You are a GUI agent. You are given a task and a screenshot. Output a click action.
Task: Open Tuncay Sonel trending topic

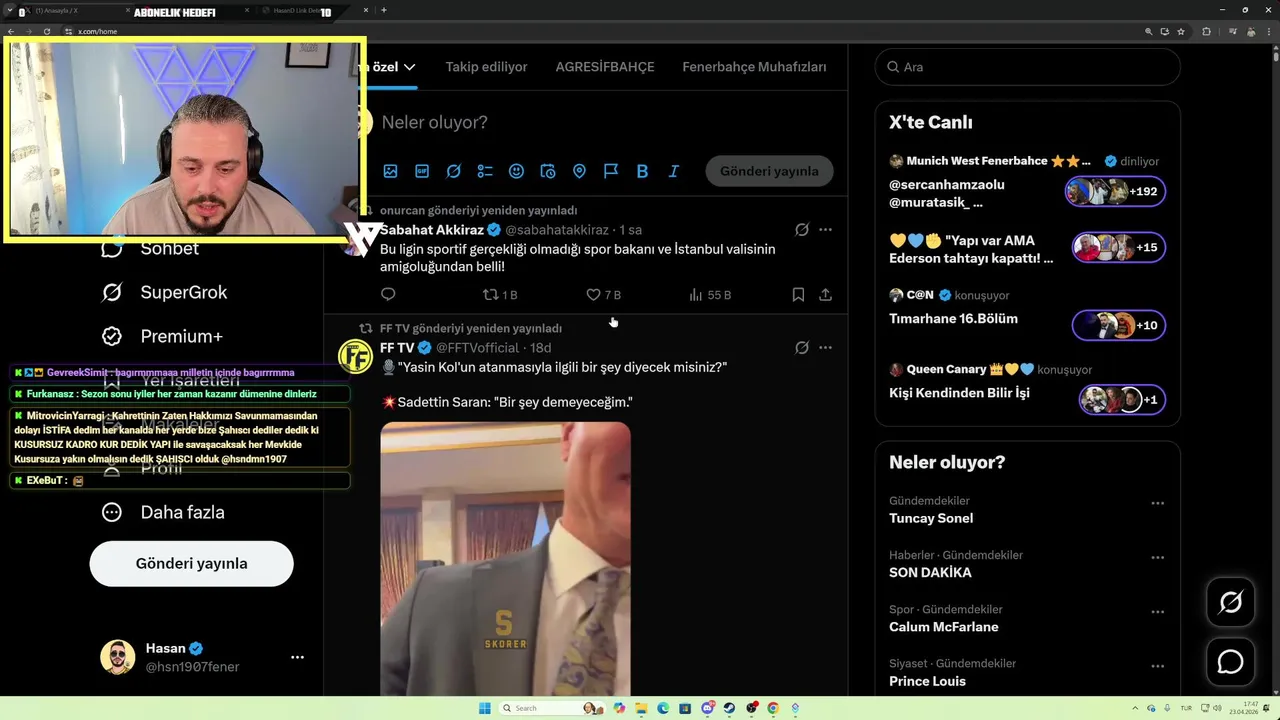tap(931, 518)
